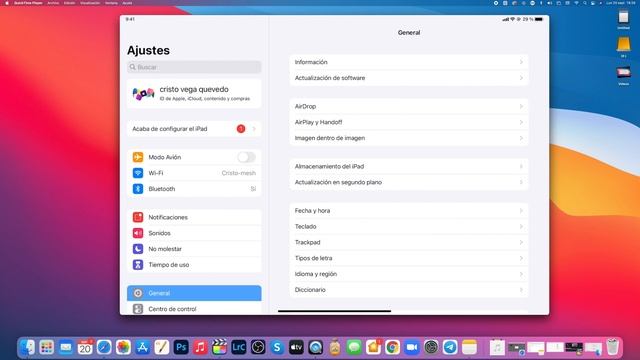The width and height of the screenshot is (640, 360).
Task: Click chevron beside Idioma y región
Action: click(521, 274)
